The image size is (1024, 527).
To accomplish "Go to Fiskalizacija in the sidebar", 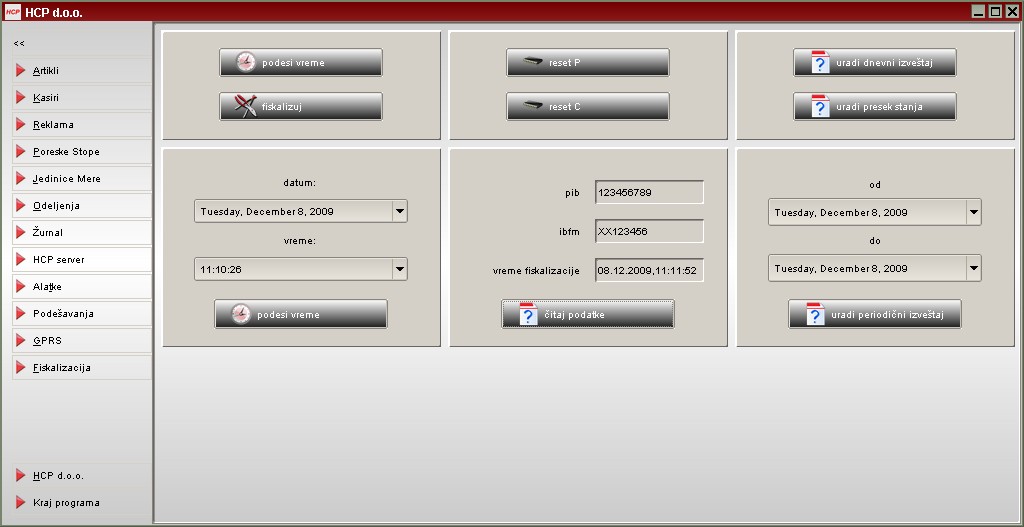I will 62,368.
